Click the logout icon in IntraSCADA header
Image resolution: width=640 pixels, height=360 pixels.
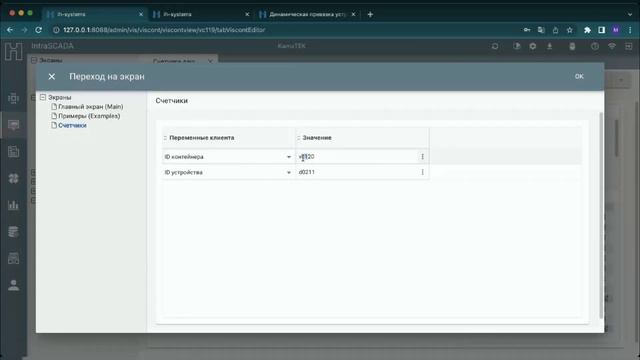[629, 46]
